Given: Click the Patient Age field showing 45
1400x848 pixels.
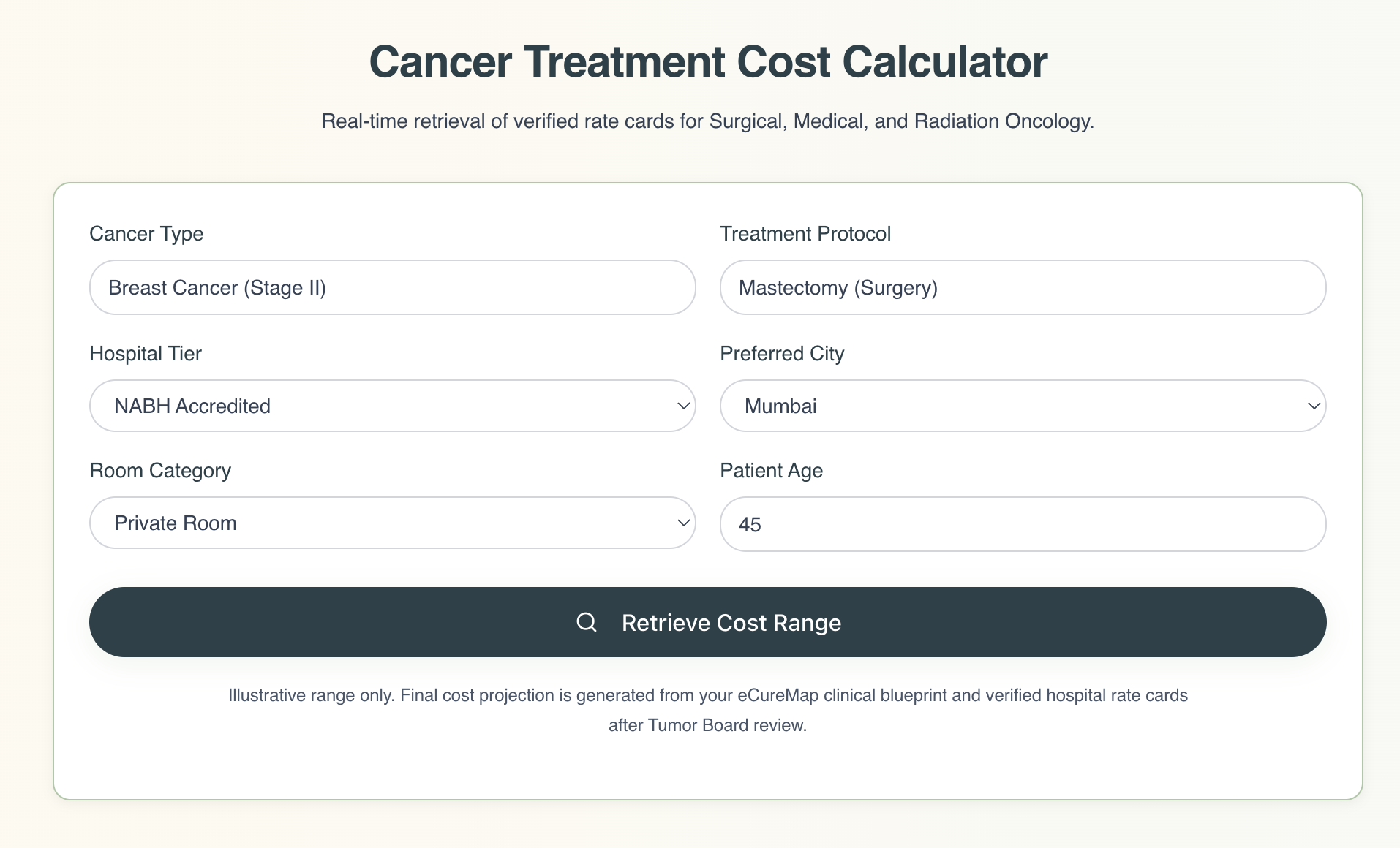Looking at the screenshot, I should tap(1023, 523).
